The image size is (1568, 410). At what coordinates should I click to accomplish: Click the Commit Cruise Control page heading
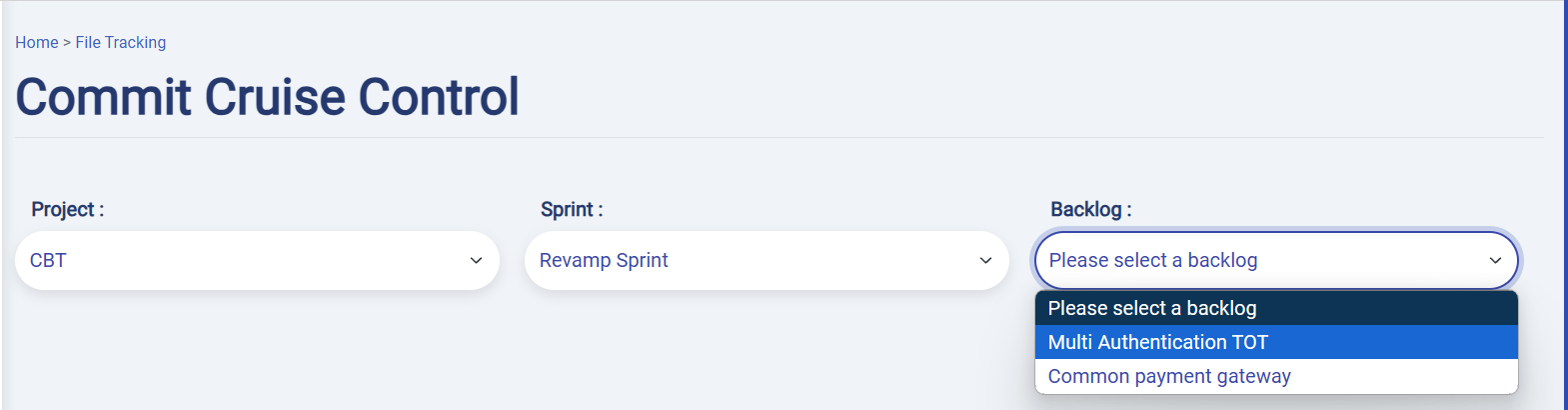267,97
